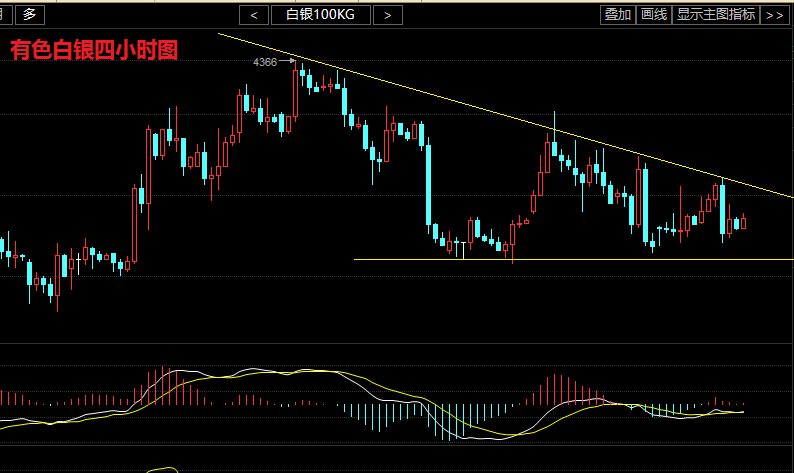This screenshot has width=794, height=473.
Task: Open the 叠加 overlay option
Action: (x=617, y=14)
